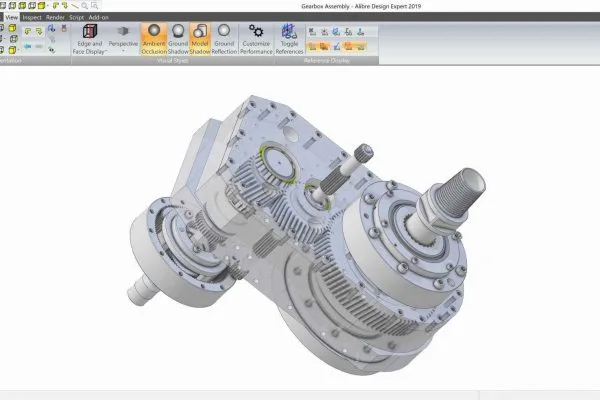The width and height of the screenshot is (600, 400).
Task: Open the quick access view-orientation dropdown arrow
Action: (48, 5)
